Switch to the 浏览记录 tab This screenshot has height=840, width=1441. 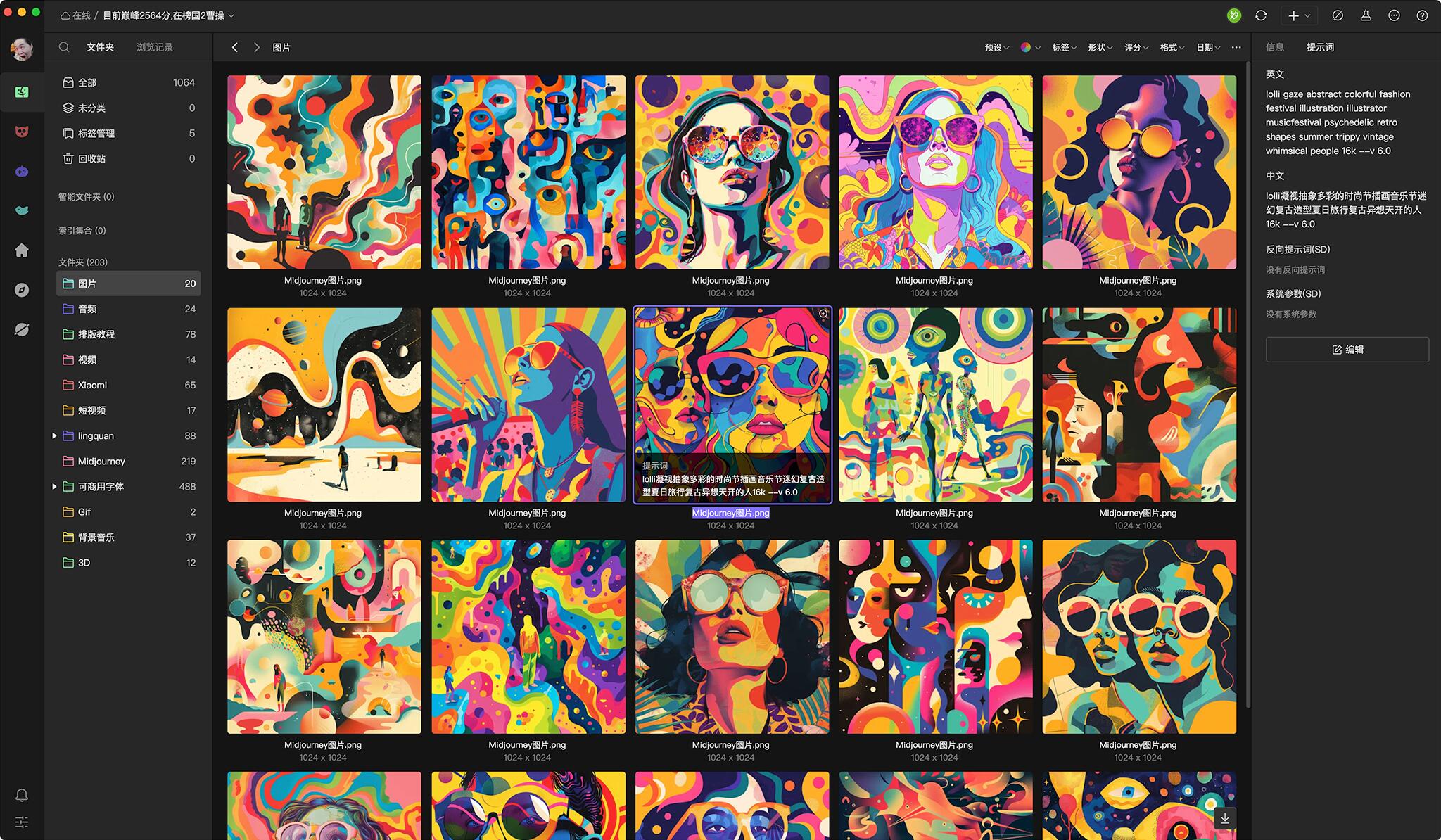[154, 47]
